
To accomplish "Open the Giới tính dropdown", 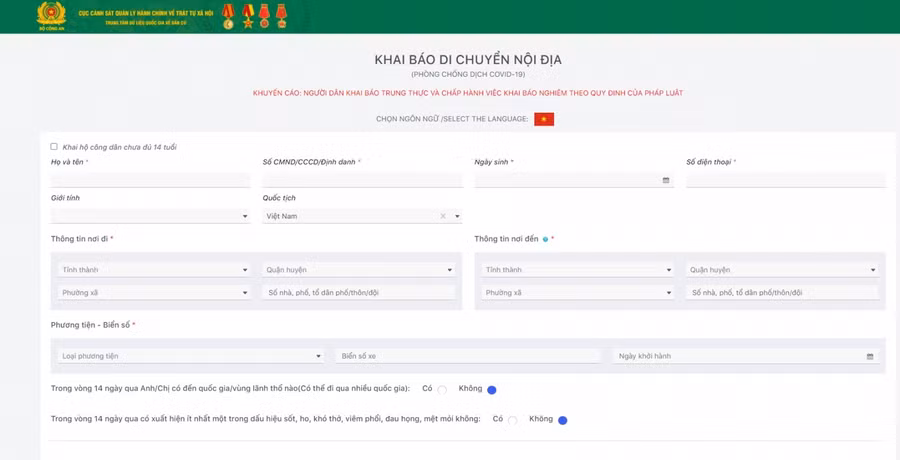I will [150, 217].
